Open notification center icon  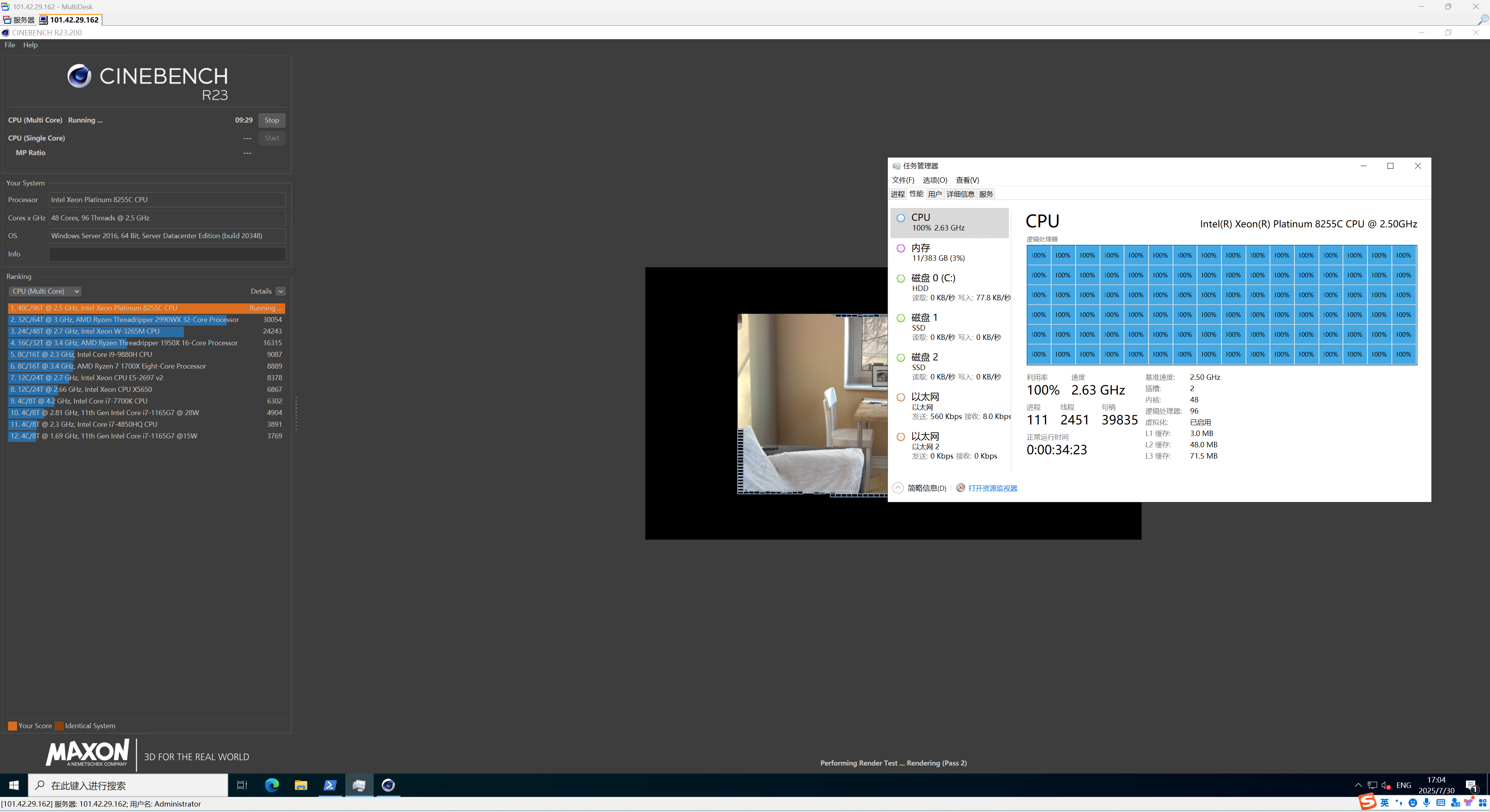tap(1471, 785)
